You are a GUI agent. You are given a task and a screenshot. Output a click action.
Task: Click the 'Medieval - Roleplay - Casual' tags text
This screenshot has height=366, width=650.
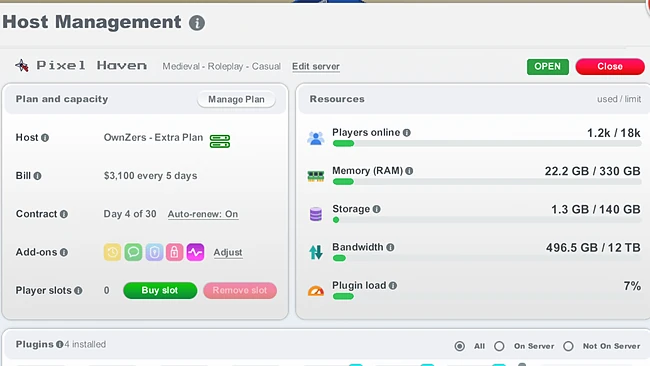(x=221, y=66)
